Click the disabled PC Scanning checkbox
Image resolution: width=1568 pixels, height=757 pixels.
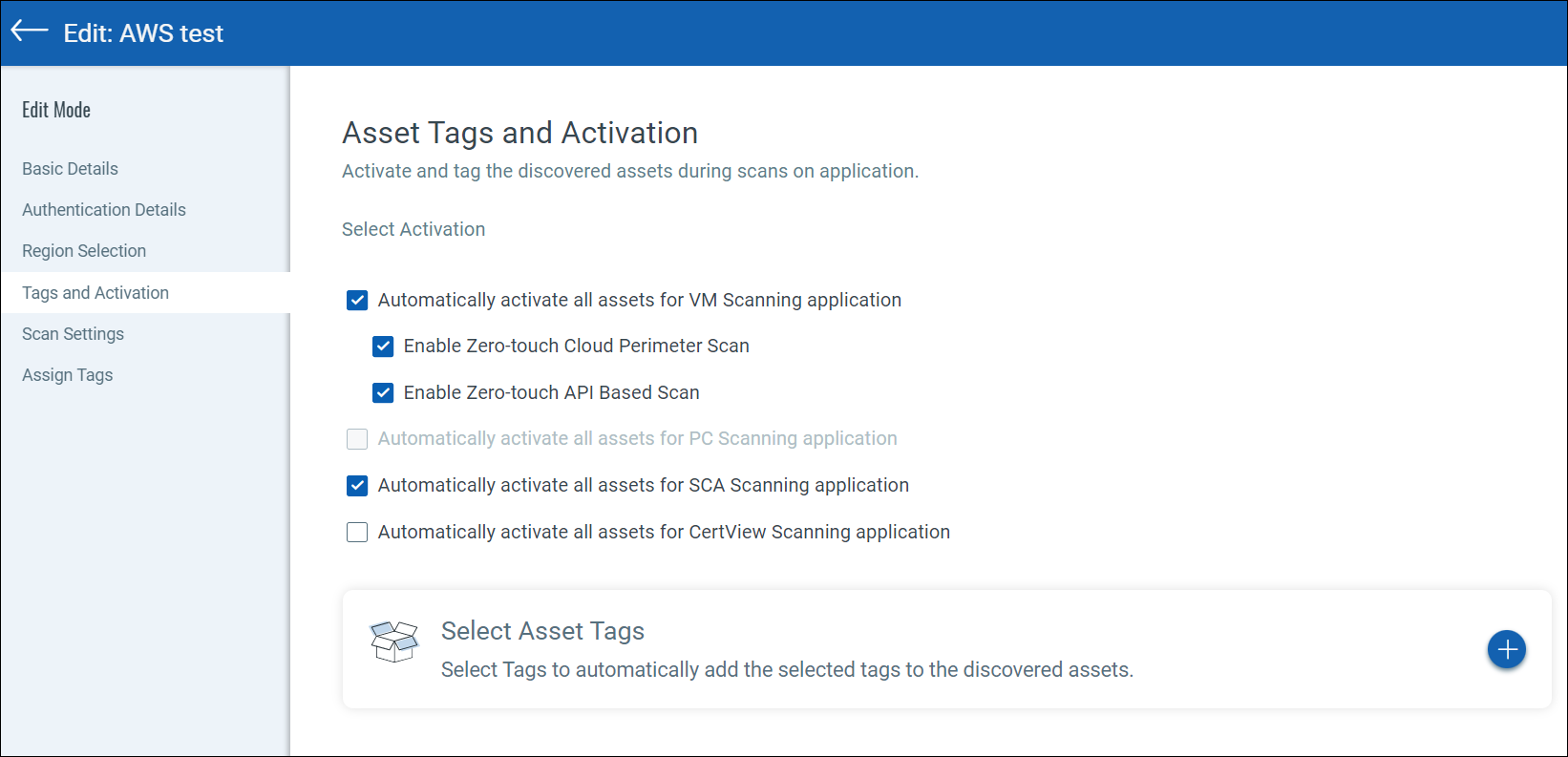357,439
